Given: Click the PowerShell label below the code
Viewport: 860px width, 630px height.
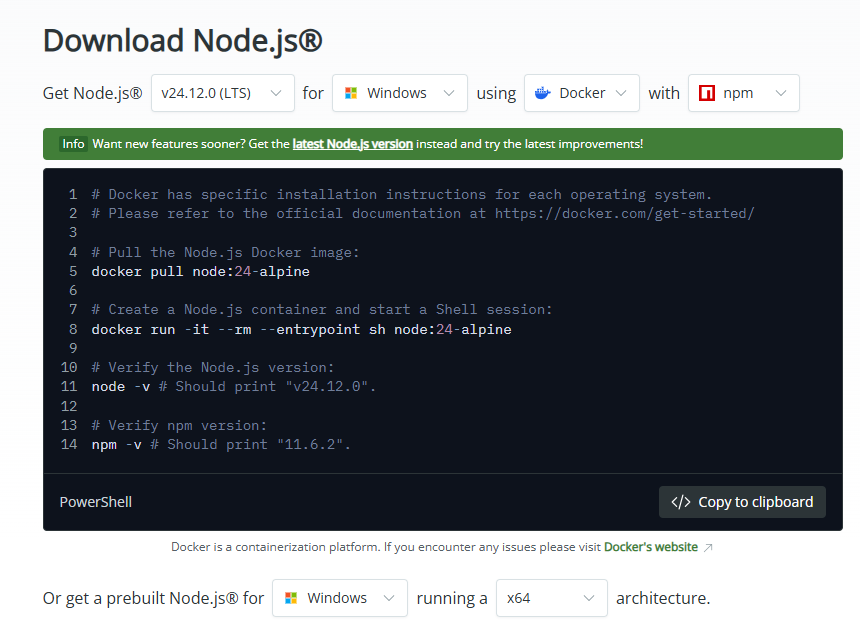Looking at the screenshot, I should 96,502.
